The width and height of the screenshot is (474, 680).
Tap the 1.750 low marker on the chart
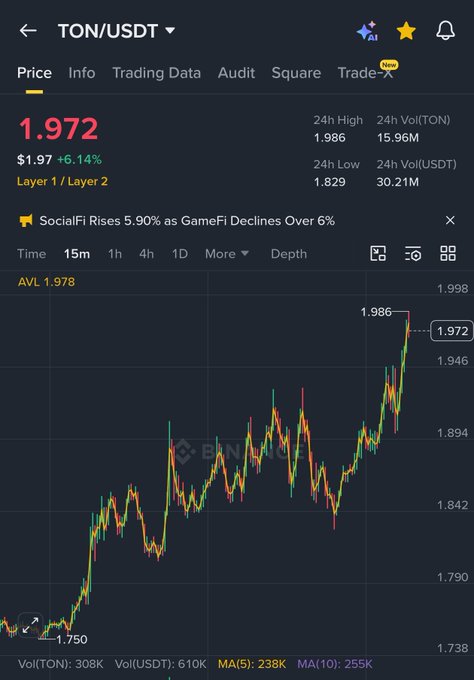click(72, 639)
